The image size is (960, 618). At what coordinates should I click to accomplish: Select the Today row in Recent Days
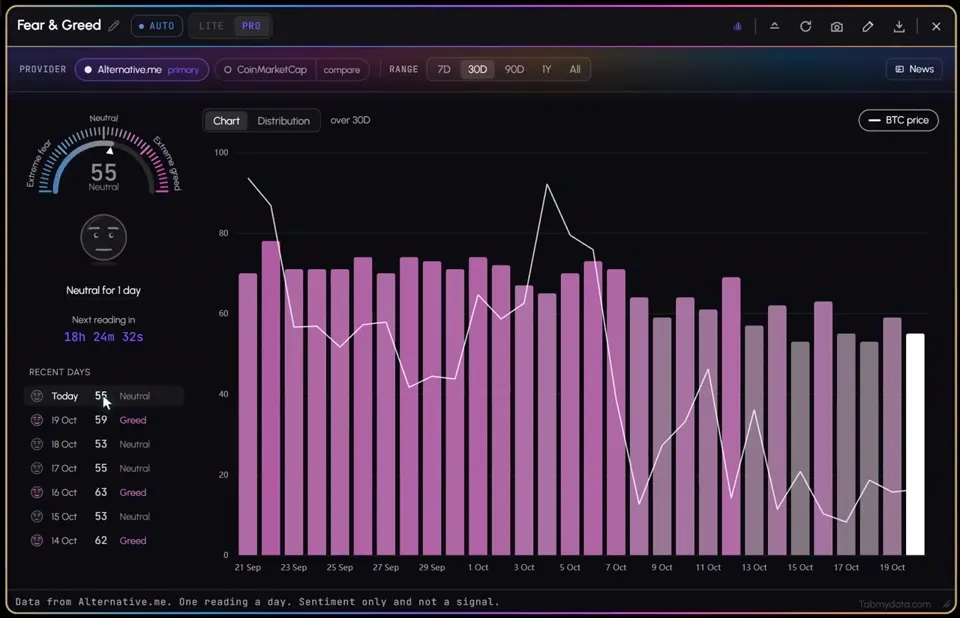pos(103,396)
